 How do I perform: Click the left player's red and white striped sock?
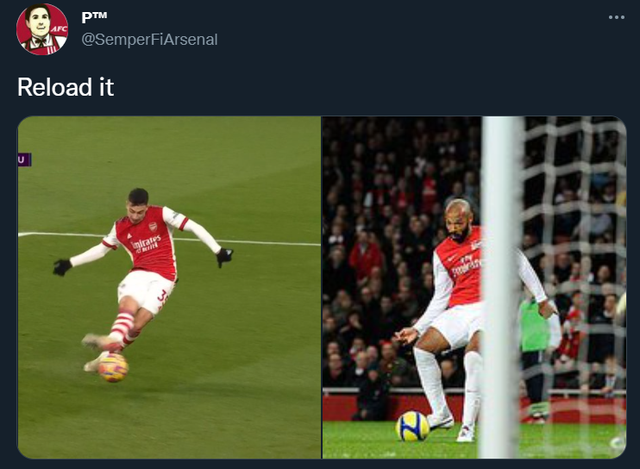[122, 327]
